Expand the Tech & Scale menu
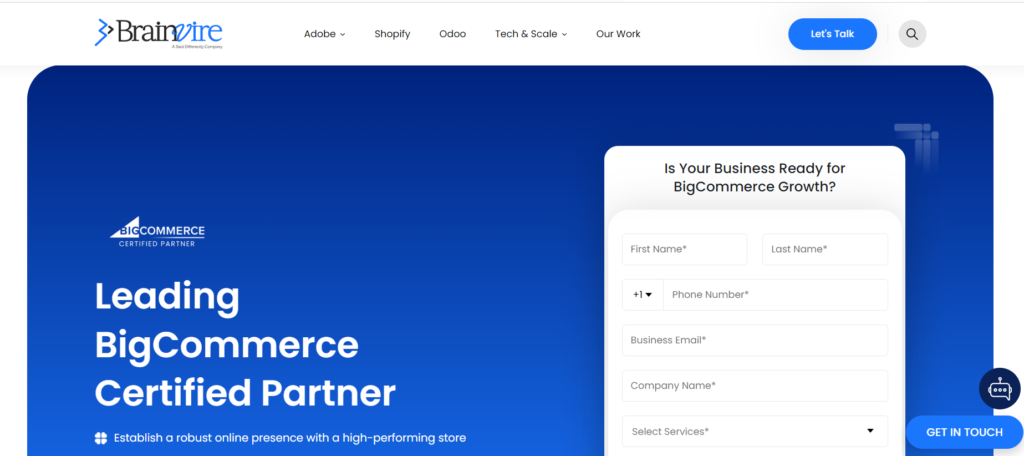This screenshot has height=456, width=1024. point(531,34)
